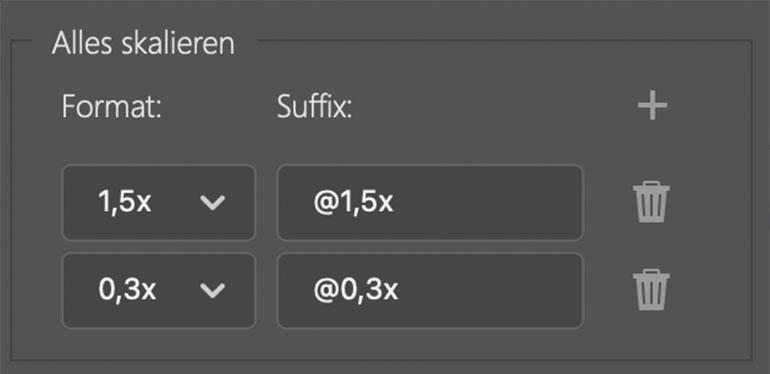Open the 0,3x format dropdown
Image resolution: width=770 pixels, height=374 pixels.
(x=159, y=291)
